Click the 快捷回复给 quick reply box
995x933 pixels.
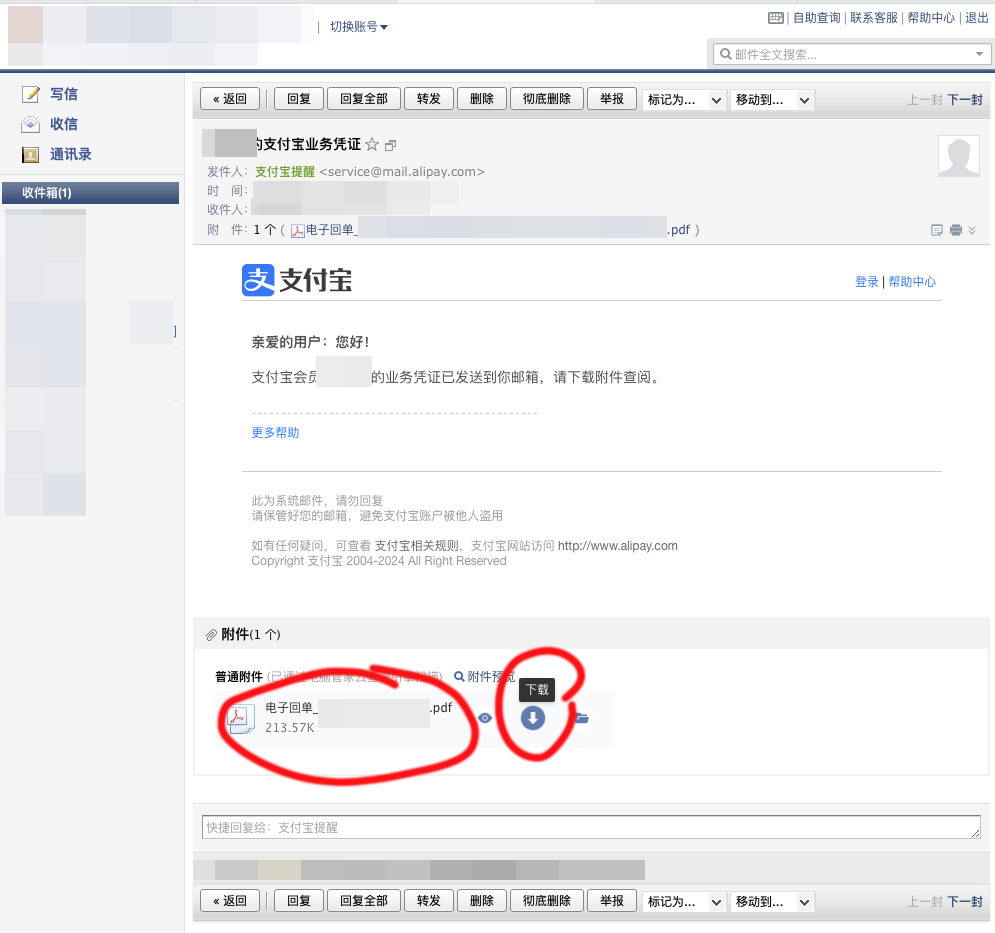point(591,828)
